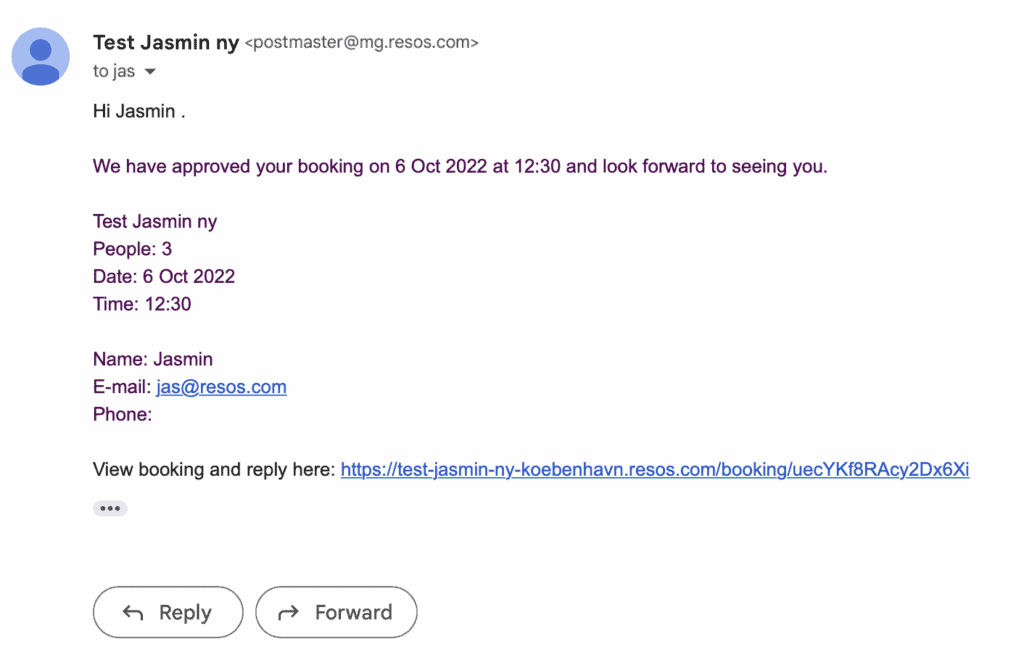Screen dimensions: 1024x660
Task: Open the test-jasmin-ny-koebenhavn.resos.com booking link
Action: [655, 469]
